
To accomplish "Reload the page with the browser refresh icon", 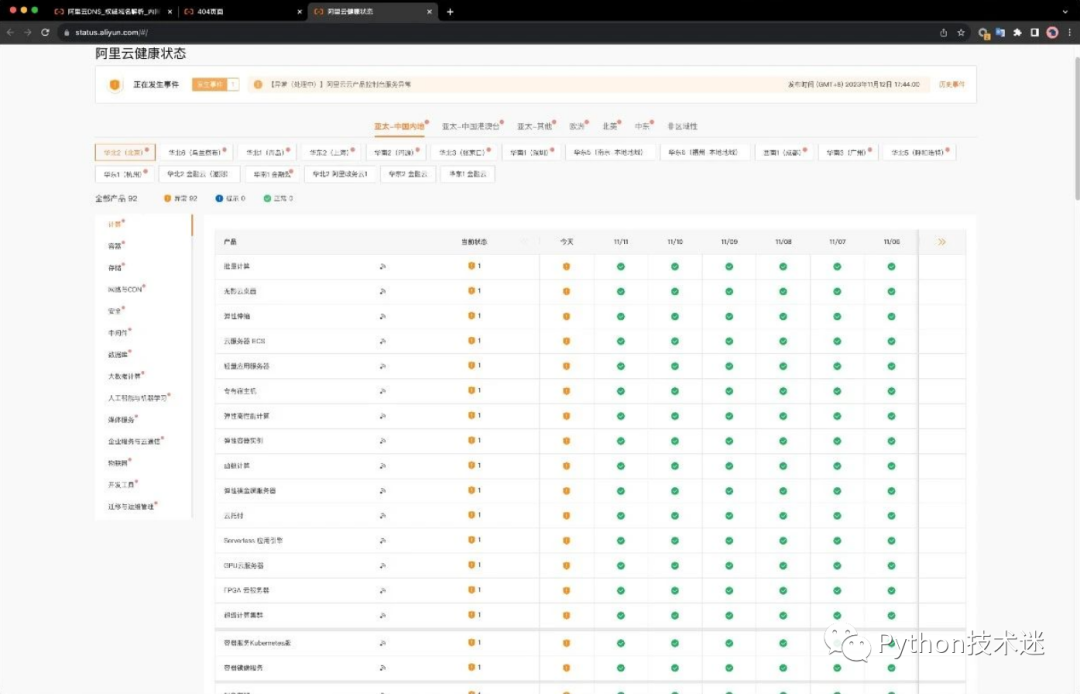I will pyautogui.click(x=45, y=32).
